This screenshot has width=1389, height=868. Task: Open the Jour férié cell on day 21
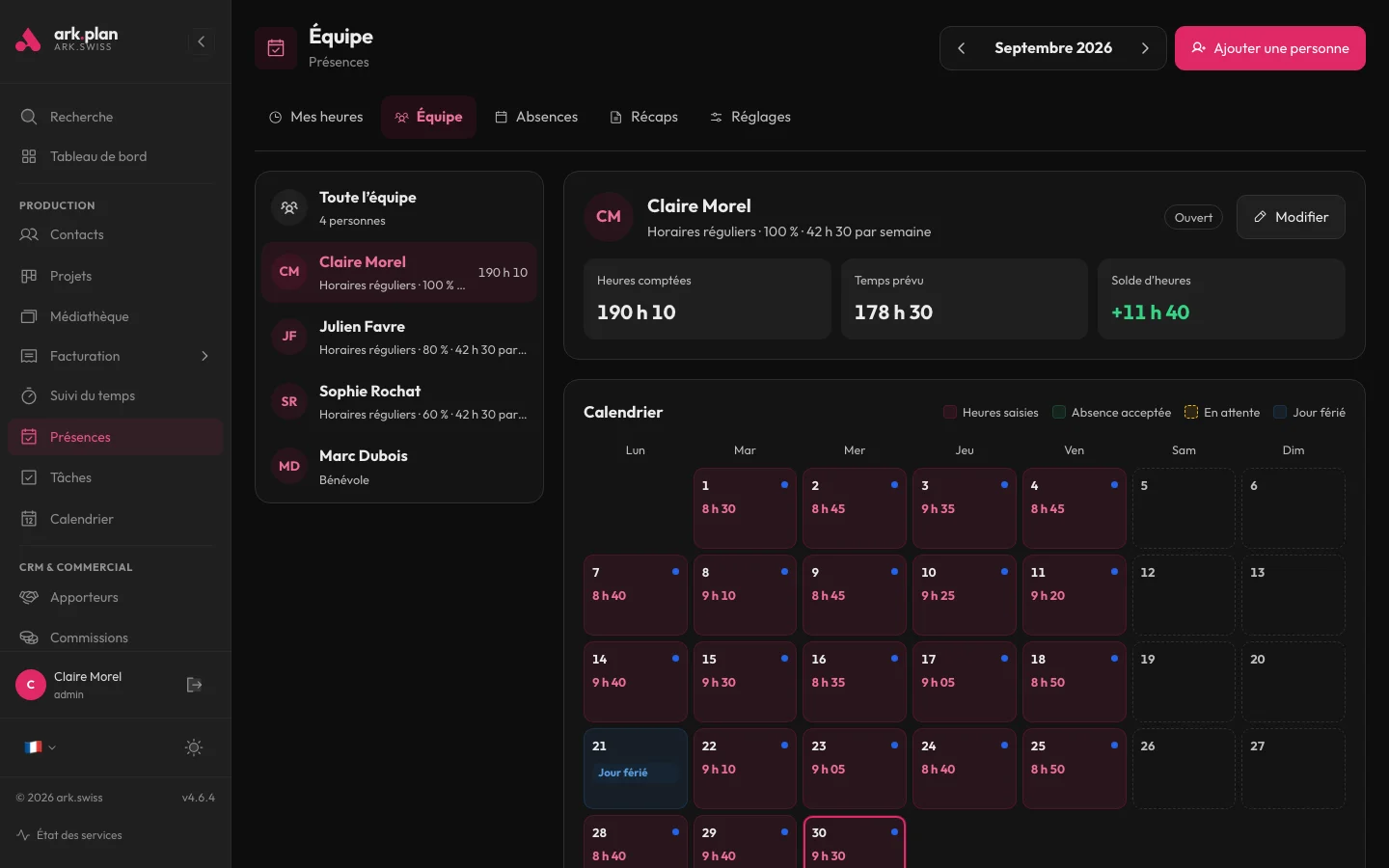pos(636,769)
